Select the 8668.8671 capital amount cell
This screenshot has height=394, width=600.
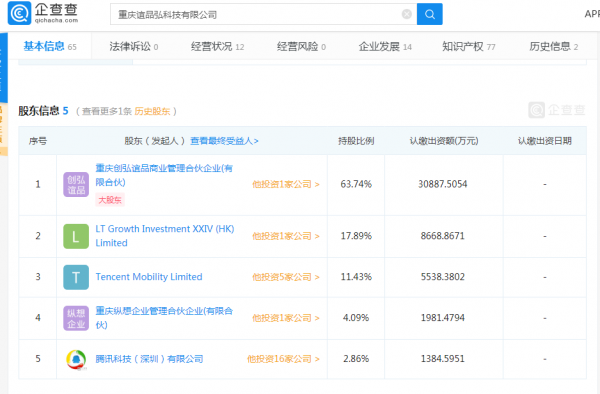pyautogui.click(x=443, y=236)
